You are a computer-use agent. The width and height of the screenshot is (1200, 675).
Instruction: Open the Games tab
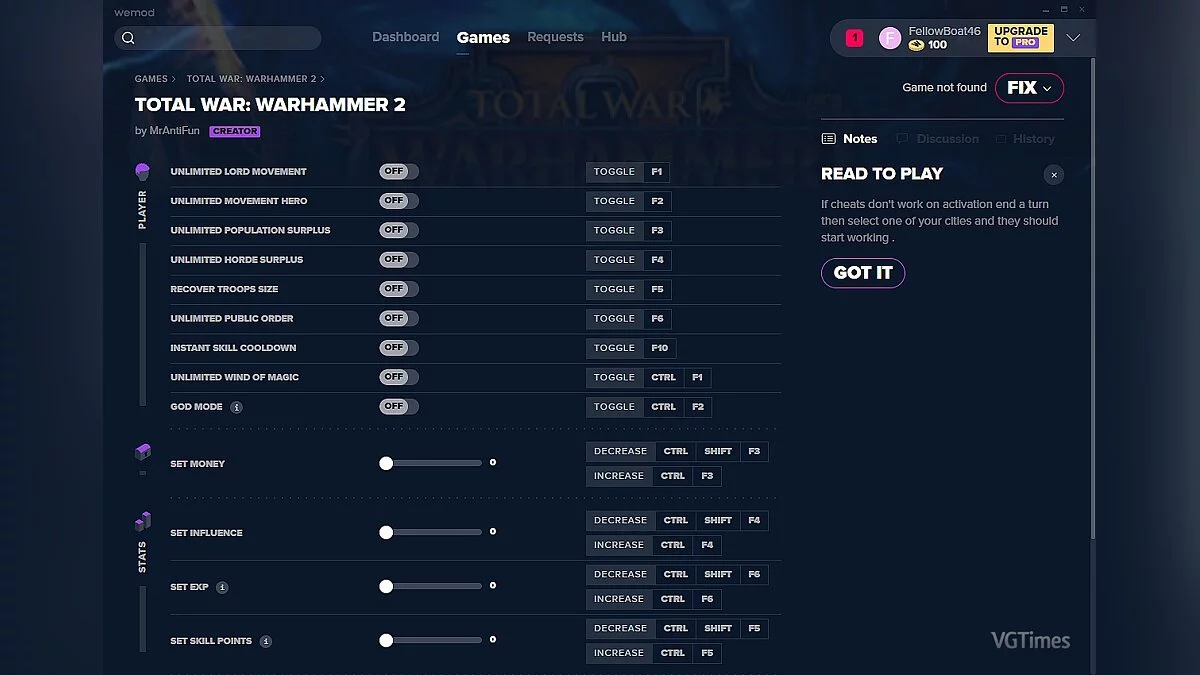pyautogui.click(x=483, y=37)
